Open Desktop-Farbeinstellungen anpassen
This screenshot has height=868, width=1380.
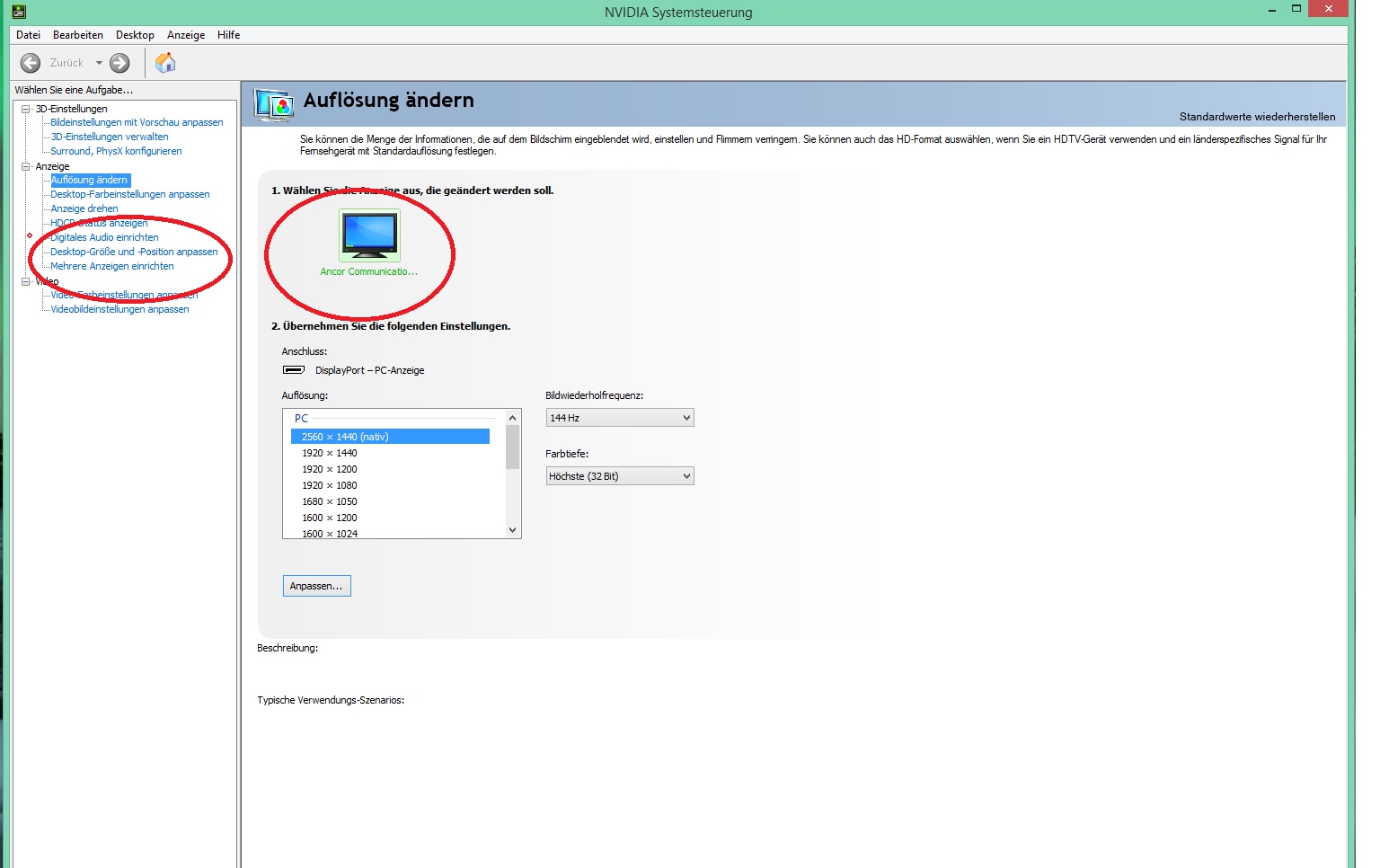pos(130,194)
